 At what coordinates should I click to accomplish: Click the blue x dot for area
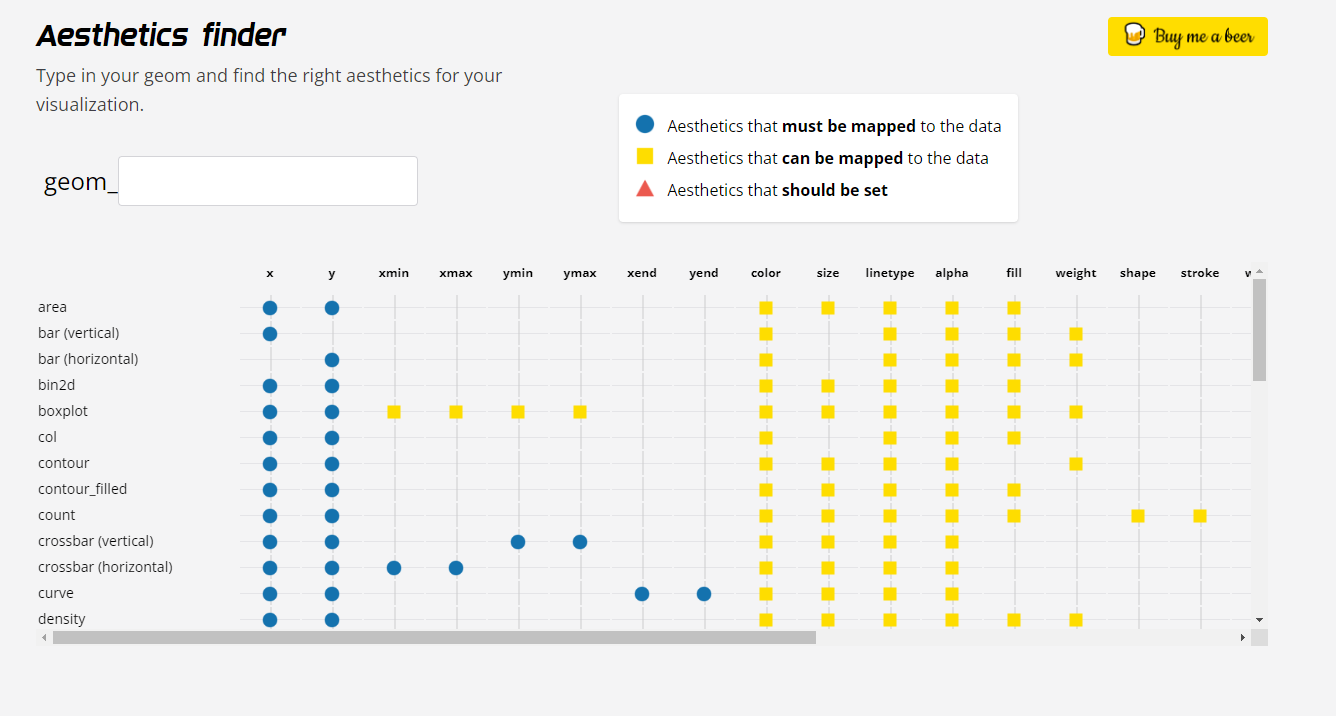270,308
